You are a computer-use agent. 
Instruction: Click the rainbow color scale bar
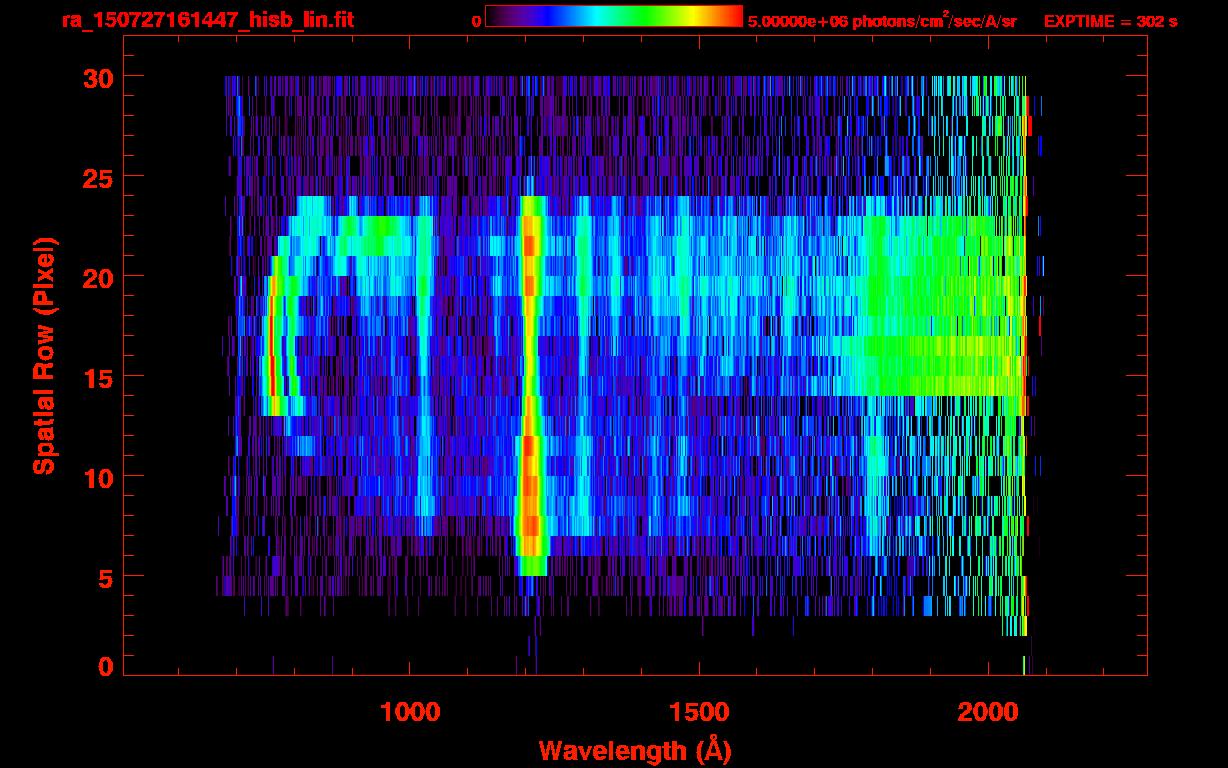(x=614, y=16)
